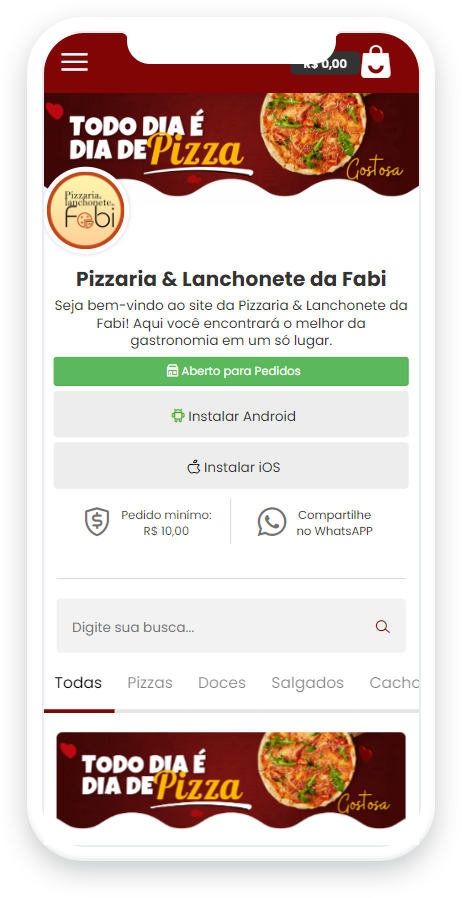Click the Apple icon beside Instalar iOS
Screen dimensions: 462x898
(194, 467)
